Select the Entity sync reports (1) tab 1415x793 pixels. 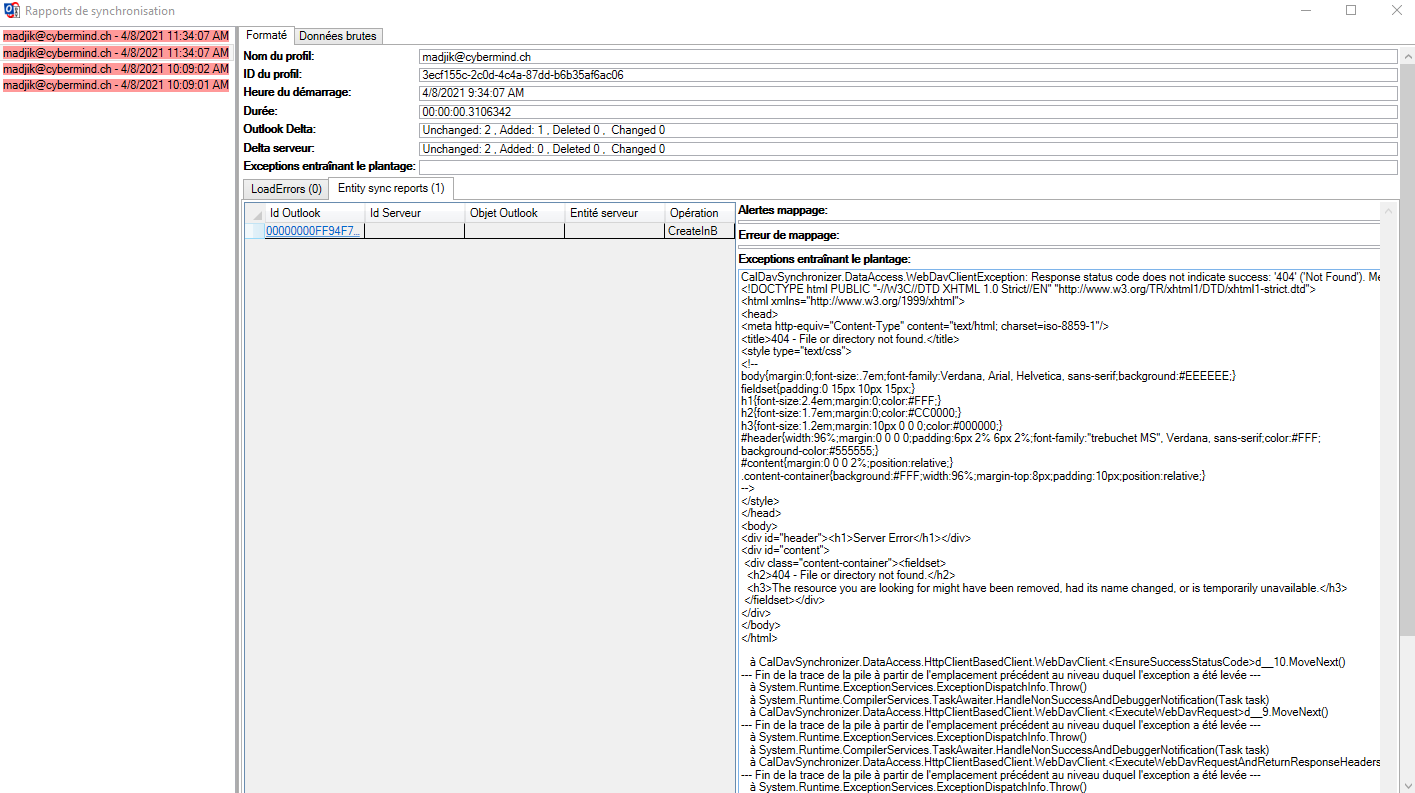pyautogui.click(x=391, y=188)
